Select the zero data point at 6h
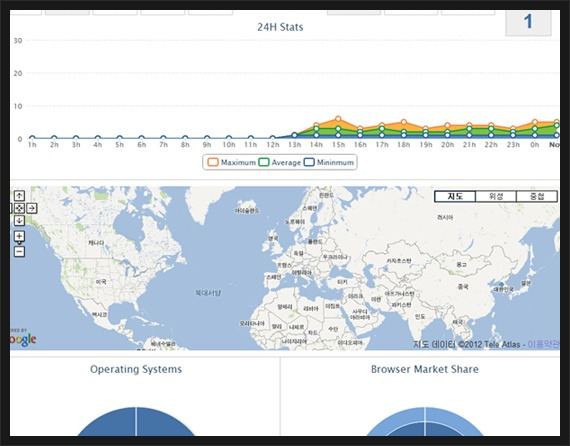 [x=141, y=138]
